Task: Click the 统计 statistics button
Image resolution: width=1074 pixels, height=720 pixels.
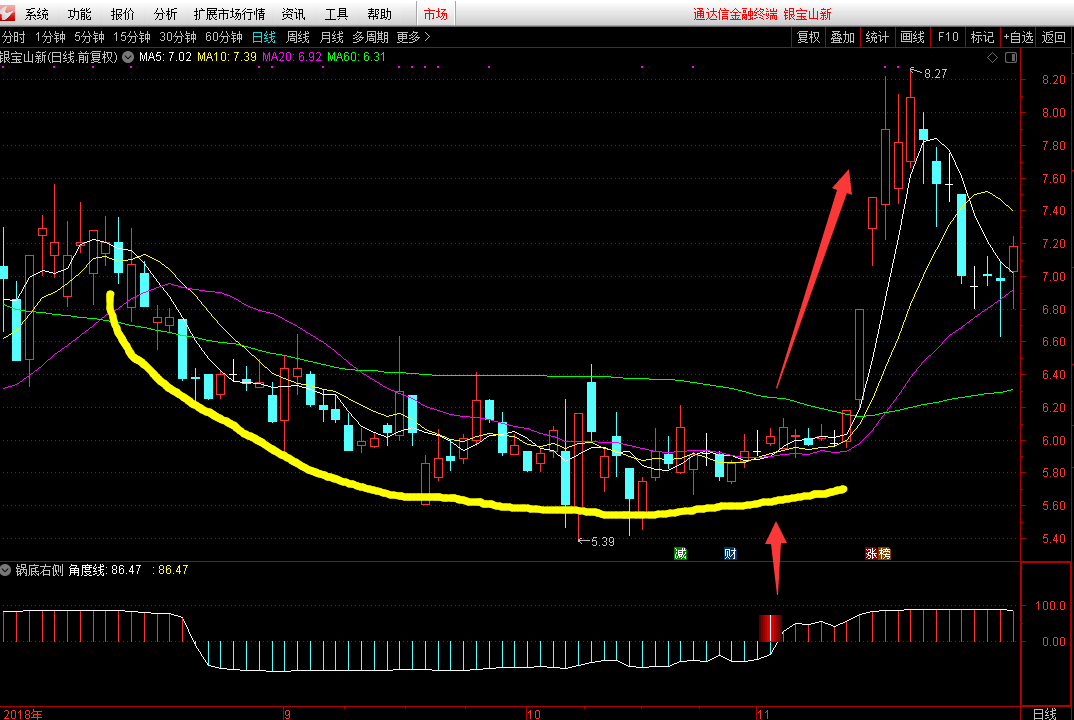Action: tap(877, 37)
